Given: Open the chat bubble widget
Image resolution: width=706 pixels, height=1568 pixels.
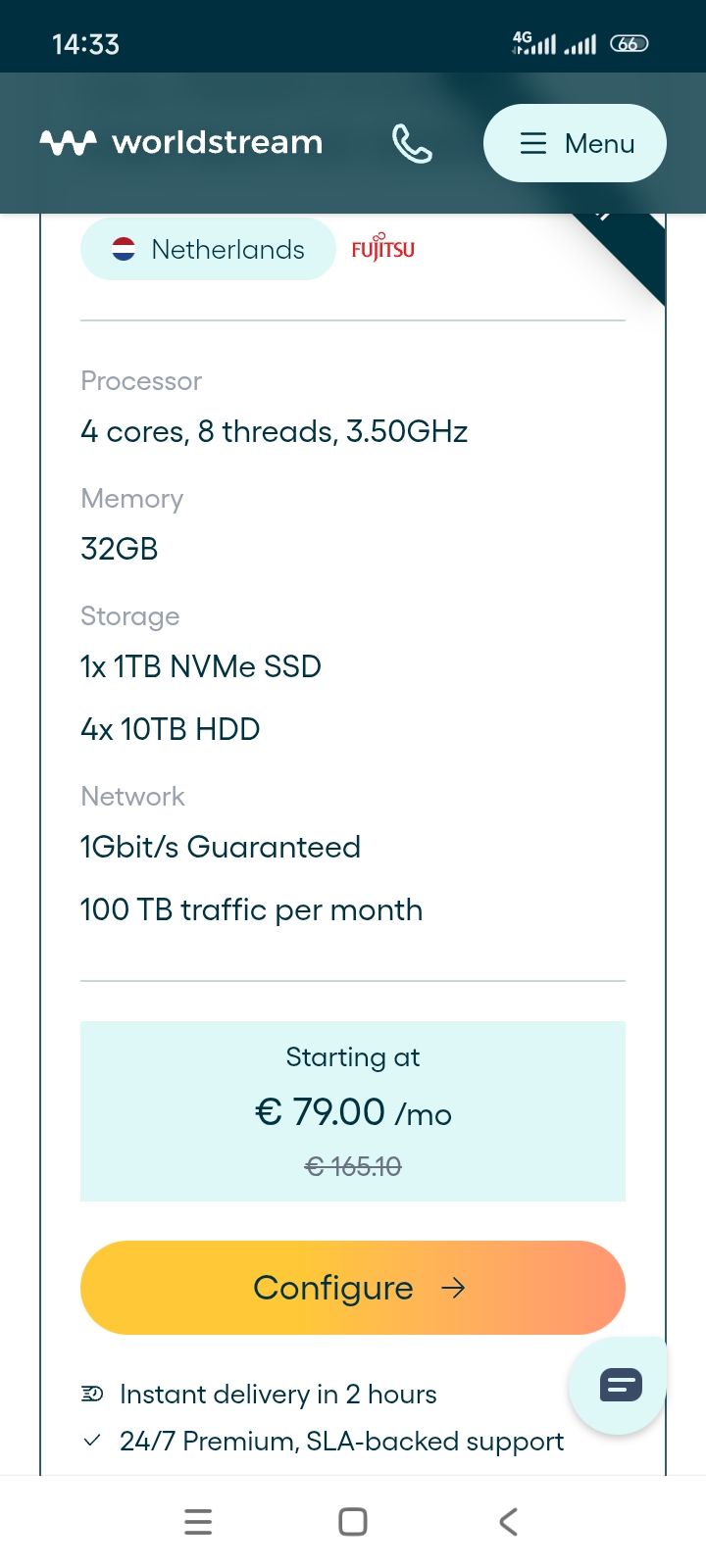Looking at the screenshot, I should pyautogui.click(x=620, y=1386).
